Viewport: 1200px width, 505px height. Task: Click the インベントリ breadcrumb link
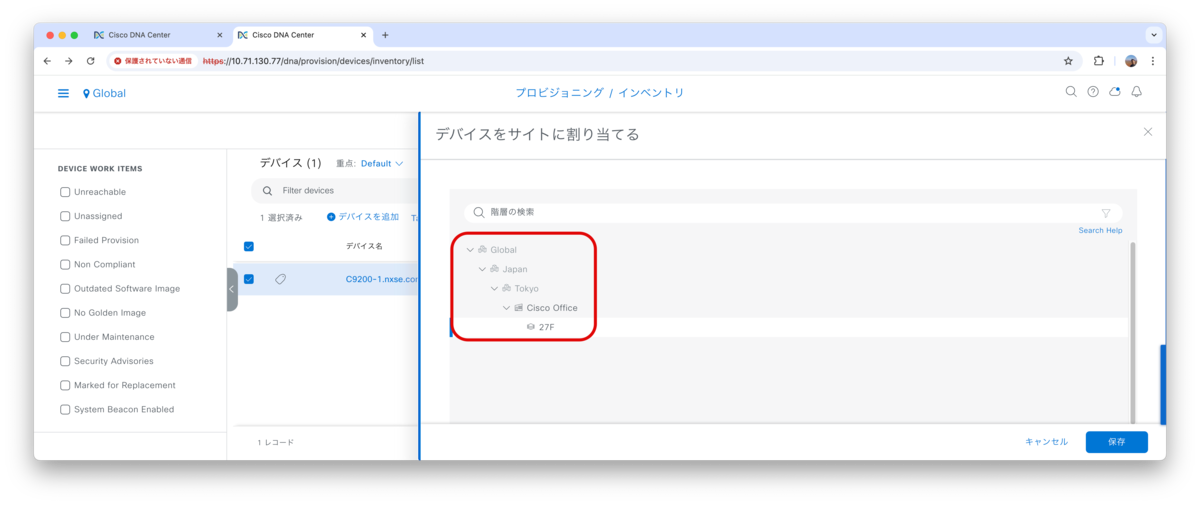tap(651, 93)
